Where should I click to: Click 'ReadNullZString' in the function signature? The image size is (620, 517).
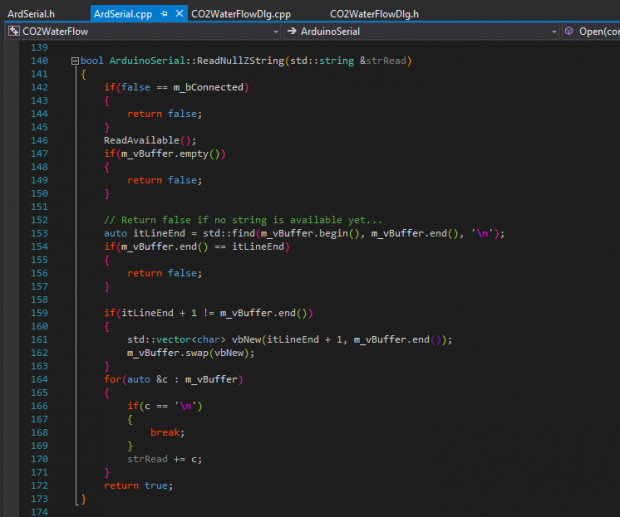[240, 61]
